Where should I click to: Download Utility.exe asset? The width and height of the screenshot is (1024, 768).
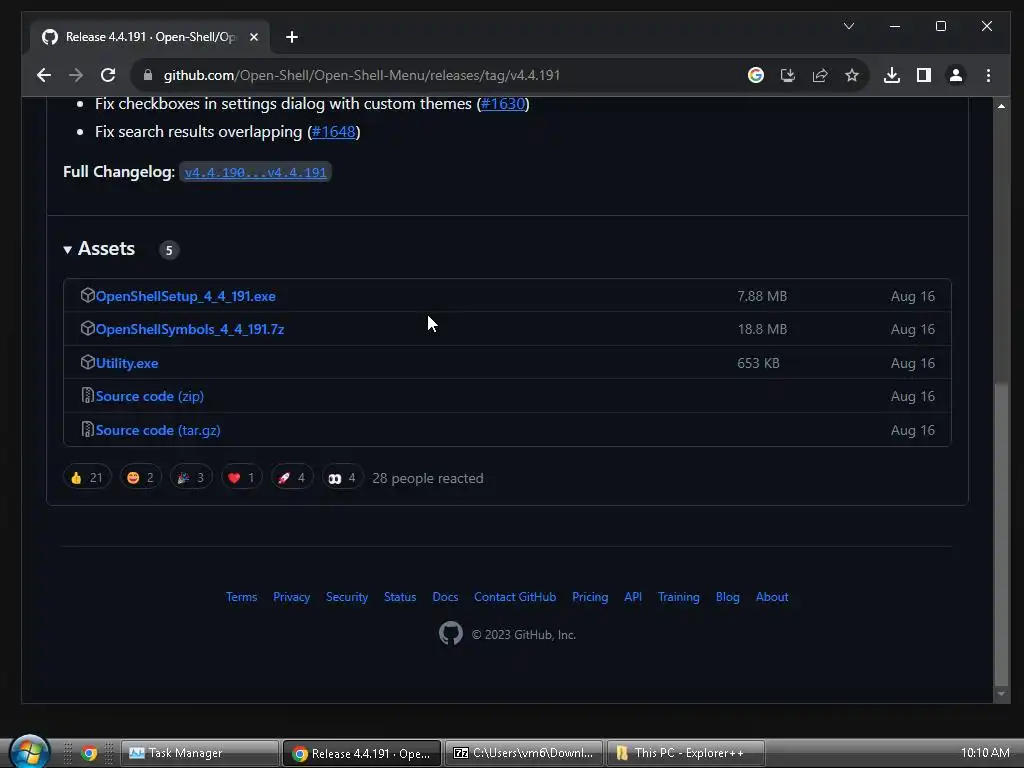click(127, 363)
